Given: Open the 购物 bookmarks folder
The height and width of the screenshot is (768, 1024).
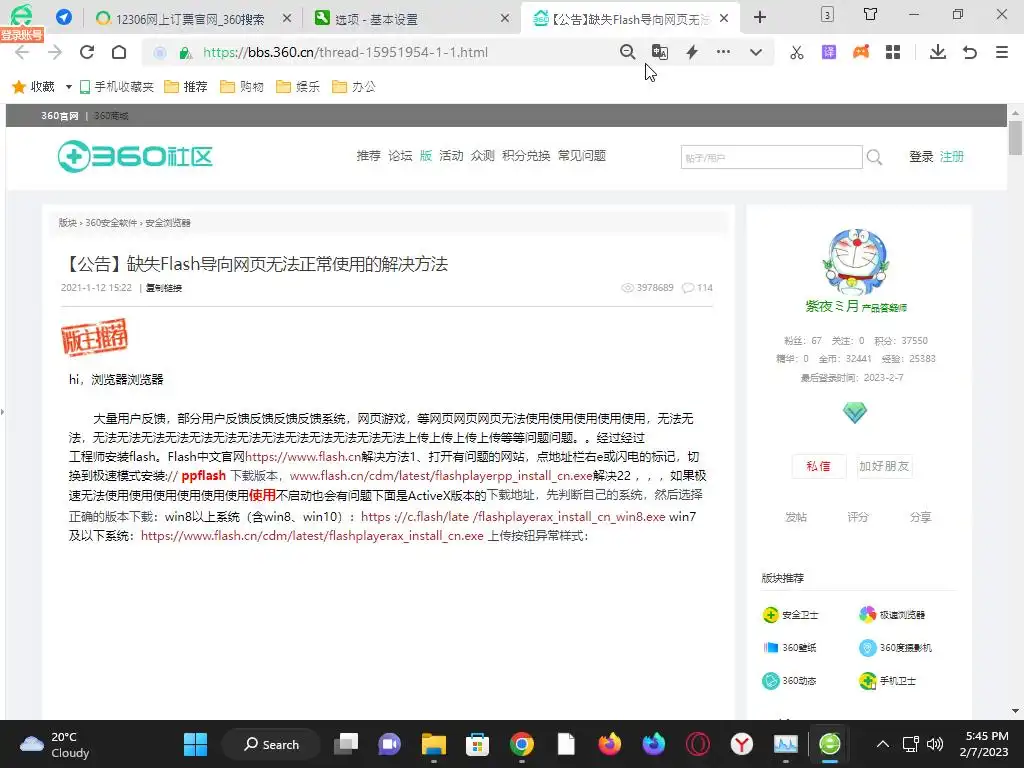Looking at the screenshot, I should 242,87.
